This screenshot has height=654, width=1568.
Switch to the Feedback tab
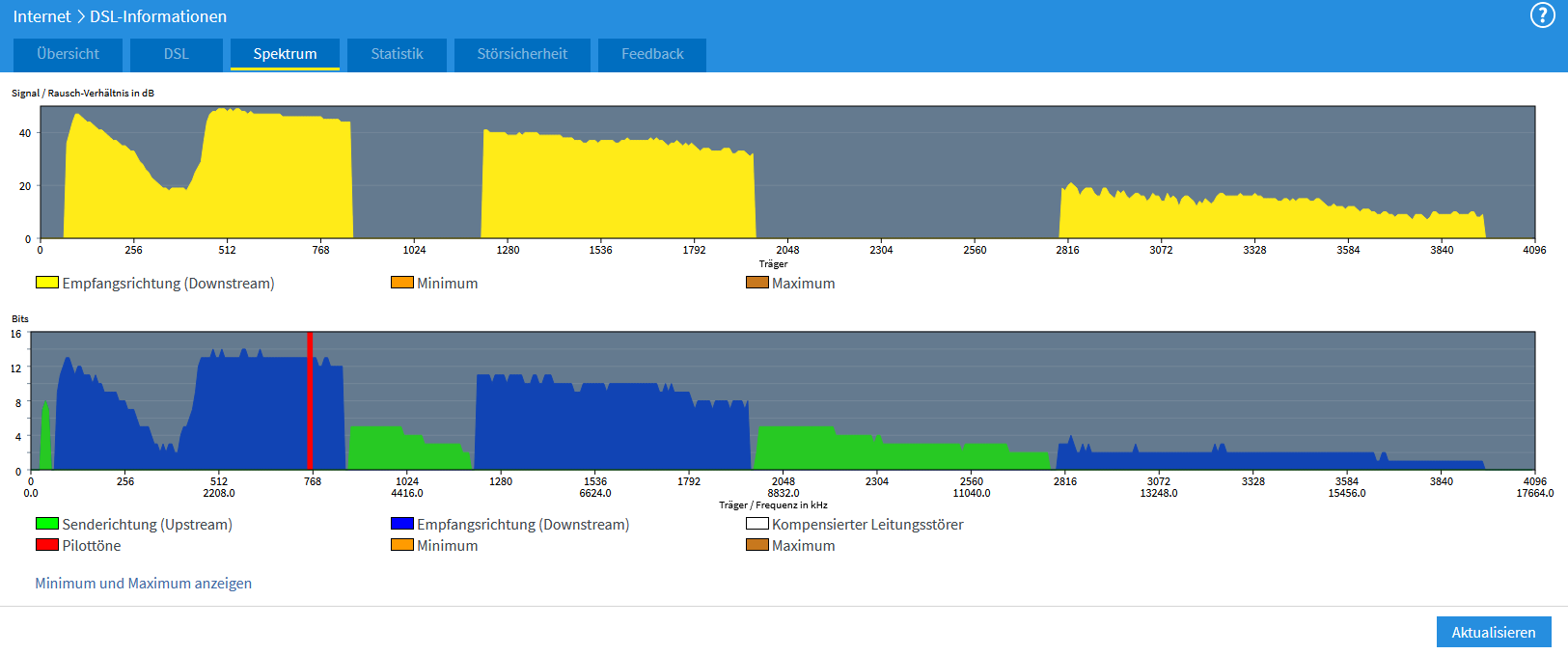coord(652,54)
